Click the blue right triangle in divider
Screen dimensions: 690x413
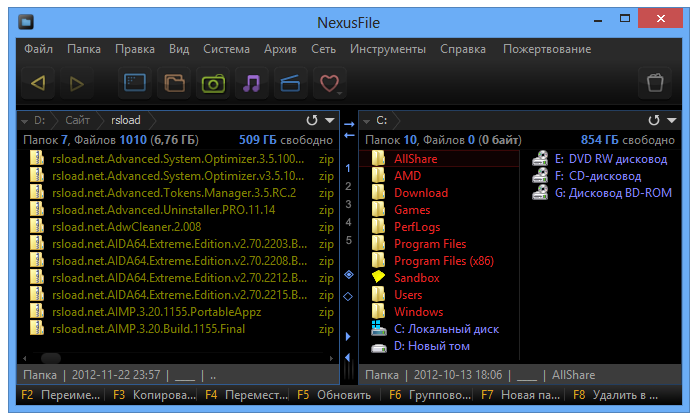tap(348, 336)
